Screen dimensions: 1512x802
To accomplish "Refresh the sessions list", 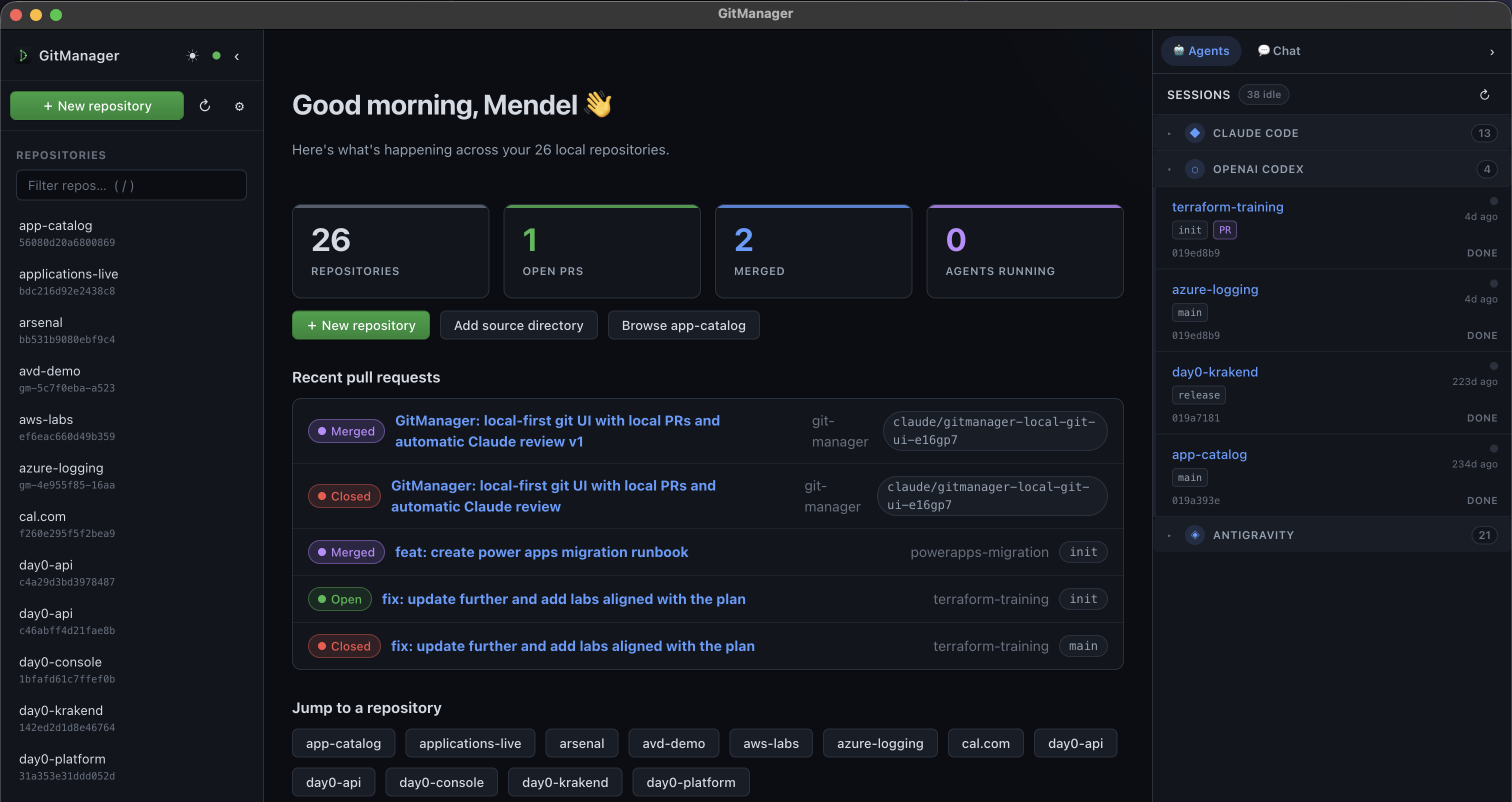I will pyautogui.click(x=1484, y=94).
